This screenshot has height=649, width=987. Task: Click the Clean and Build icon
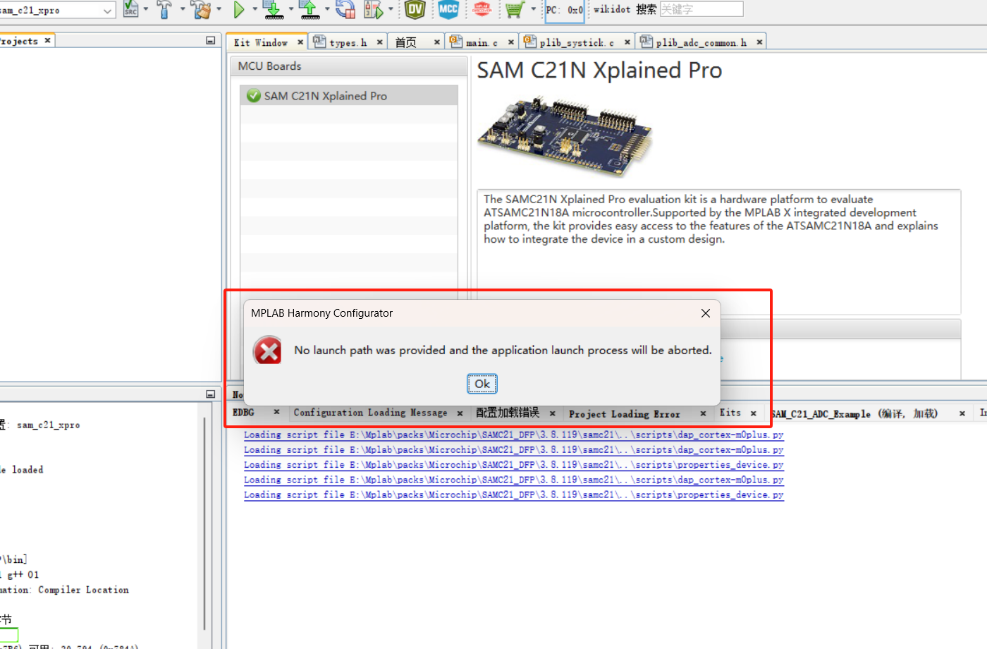coord(201,9)
